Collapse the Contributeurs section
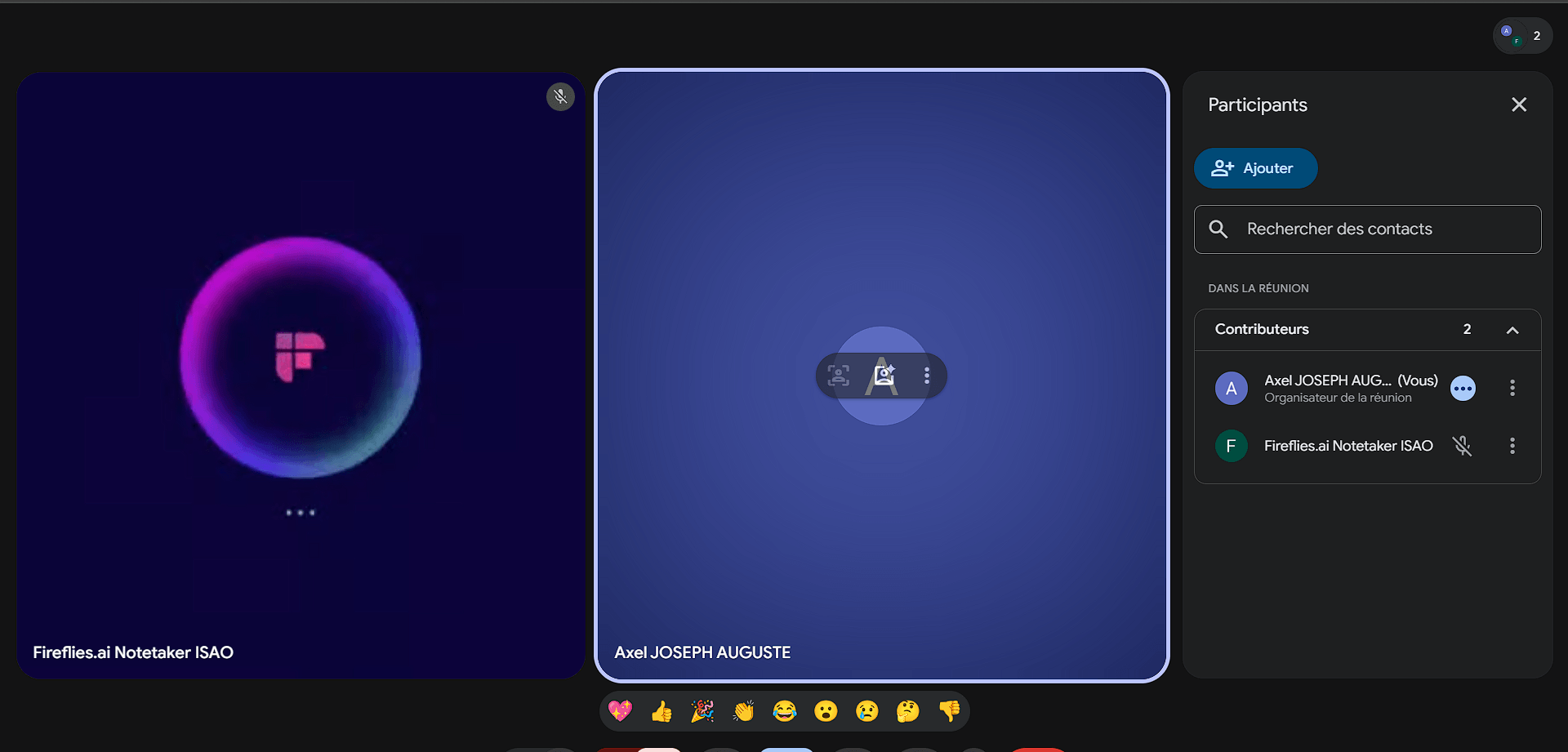 click(1512, 330)
